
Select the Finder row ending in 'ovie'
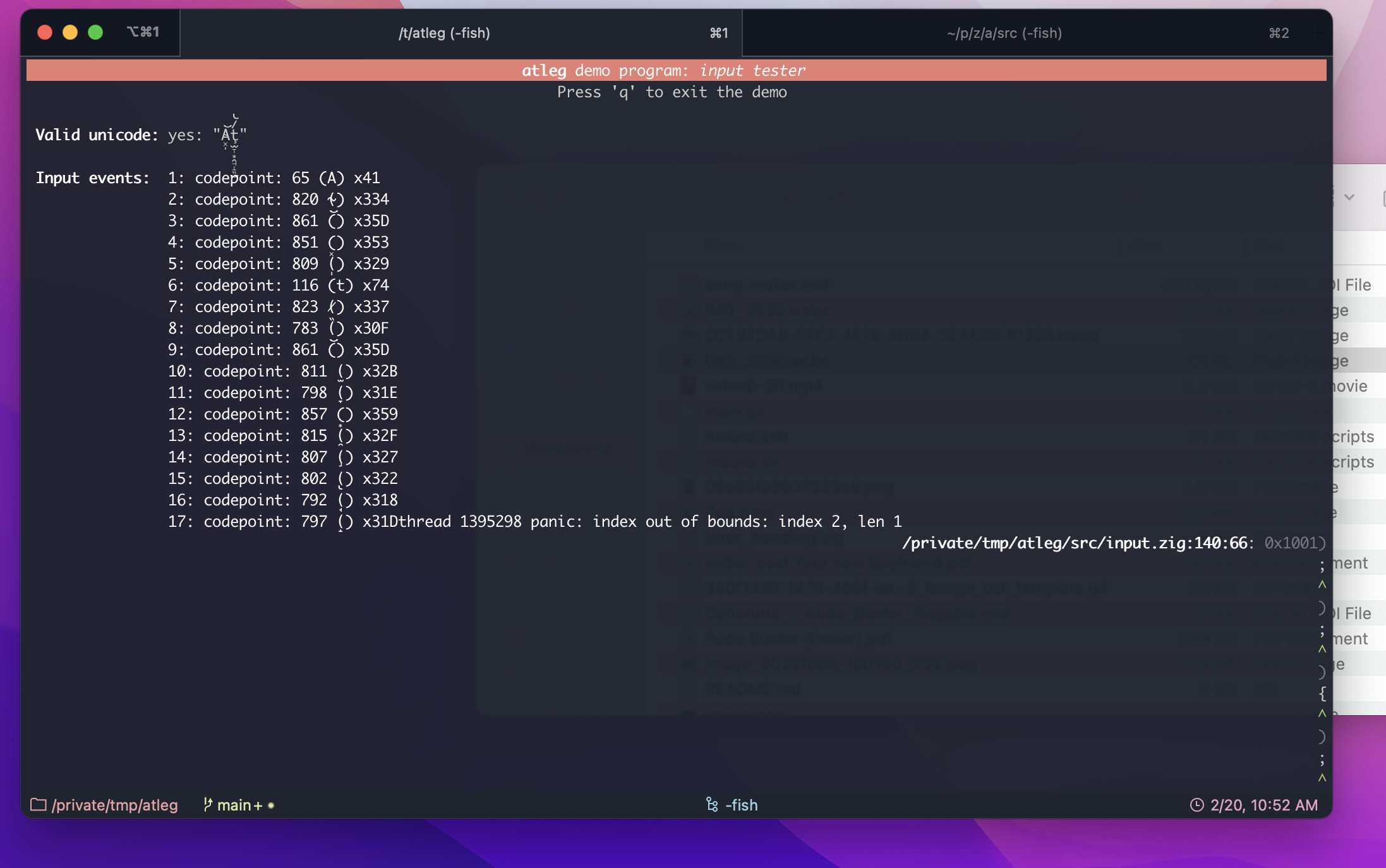pyautogui.click(x=1359, y=386)
